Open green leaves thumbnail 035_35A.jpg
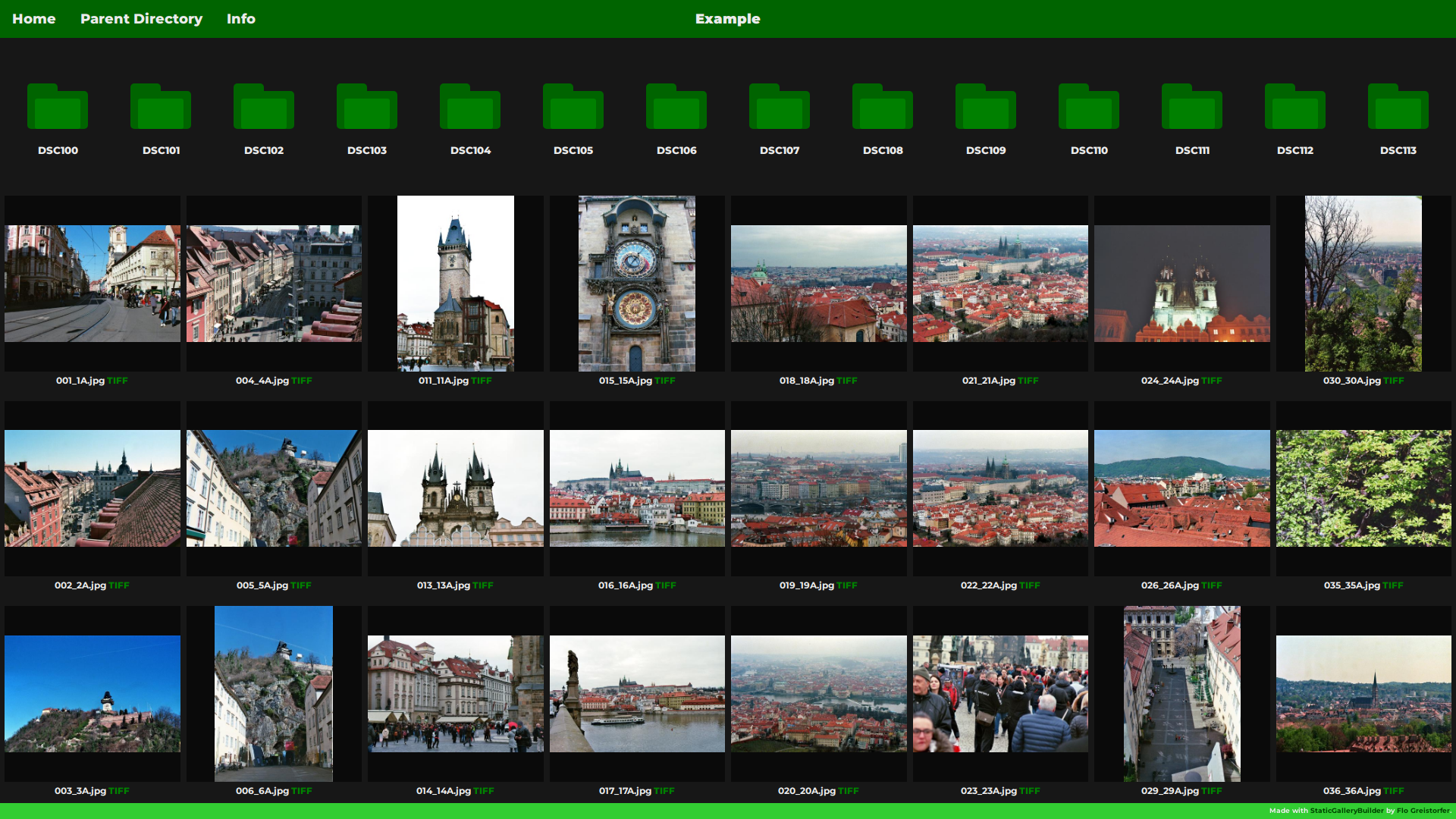This screenshot has width=1456, height=819. pos(1363,488)
